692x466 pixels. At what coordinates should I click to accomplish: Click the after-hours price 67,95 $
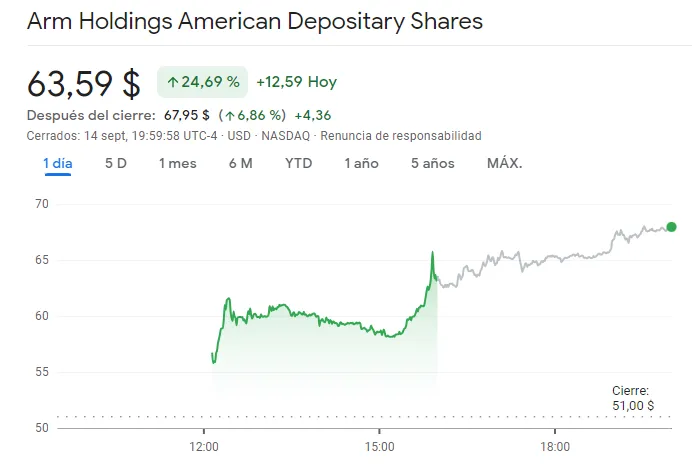point(185,115)
